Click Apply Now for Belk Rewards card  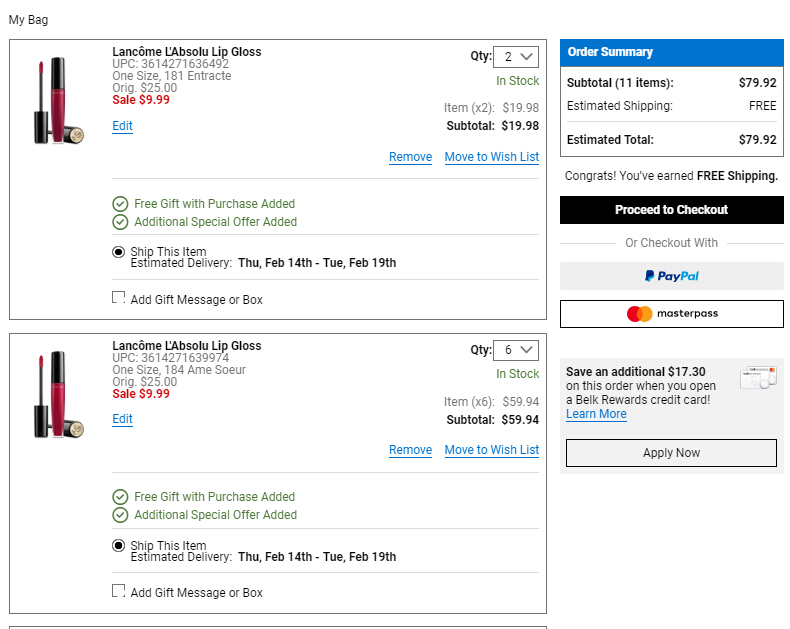671,453
